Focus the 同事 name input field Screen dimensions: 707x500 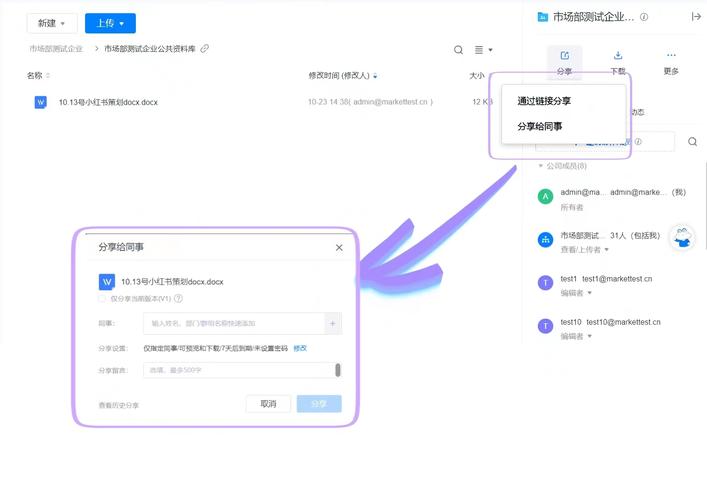(x=234, y=323)
